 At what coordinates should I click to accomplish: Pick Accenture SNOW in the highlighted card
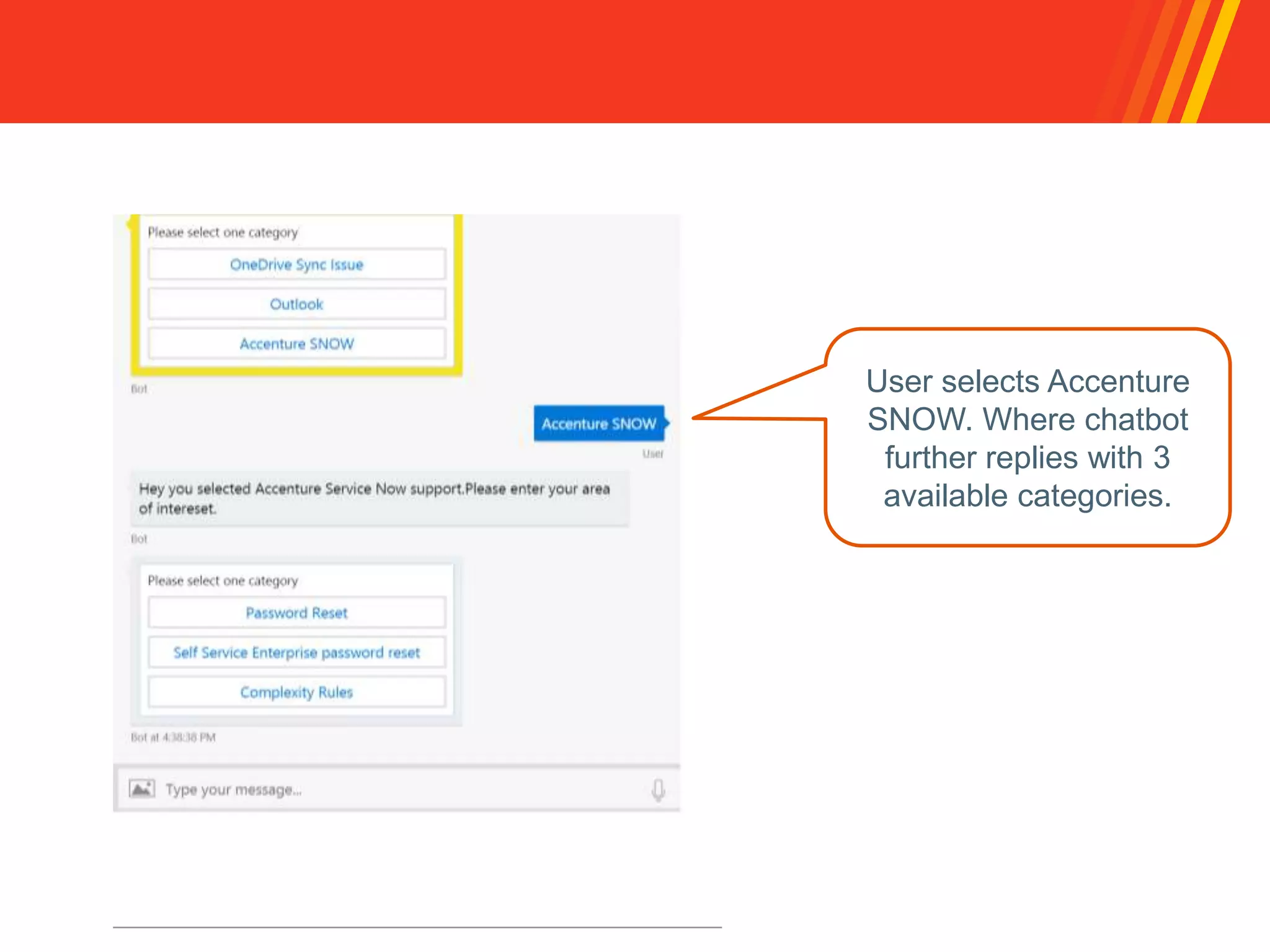pyautogui.click(x=296, y=344)
